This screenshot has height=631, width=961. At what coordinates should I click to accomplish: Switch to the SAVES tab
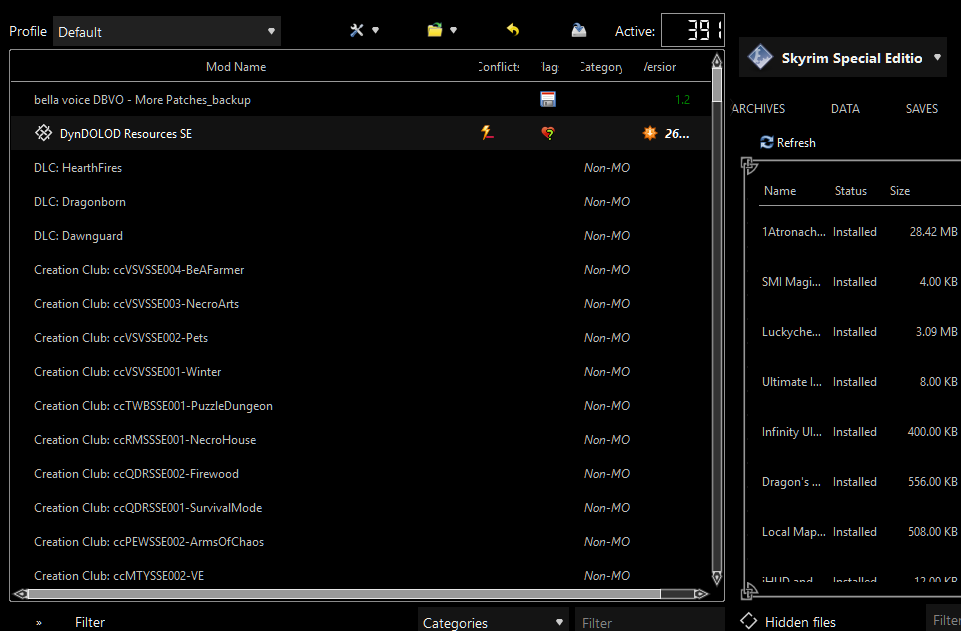click(922, 108)
